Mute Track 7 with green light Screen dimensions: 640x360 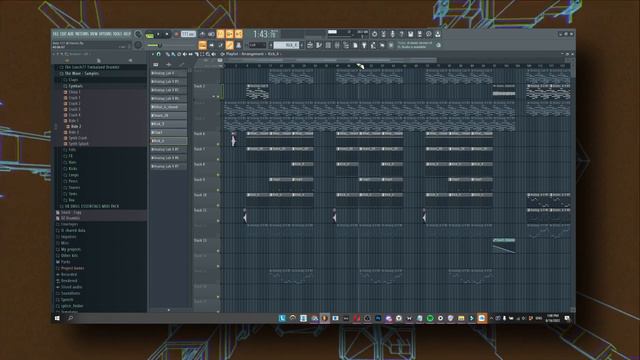click(x=218, y=159)
